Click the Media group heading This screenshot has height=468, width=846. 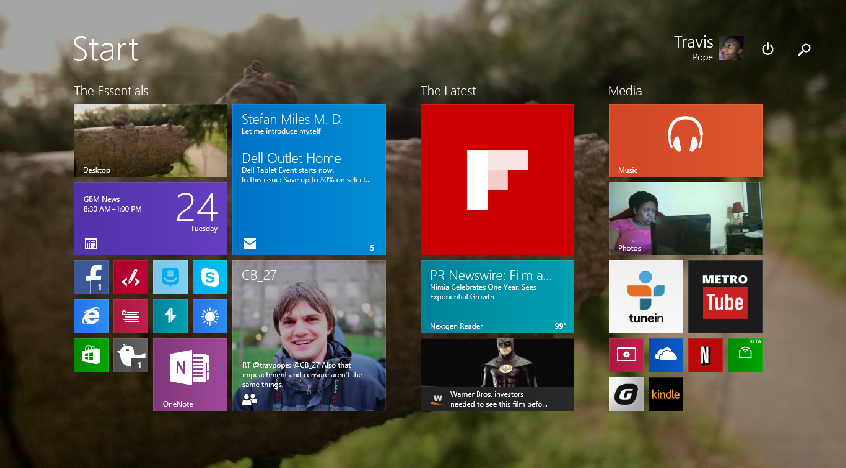[625, 90]
